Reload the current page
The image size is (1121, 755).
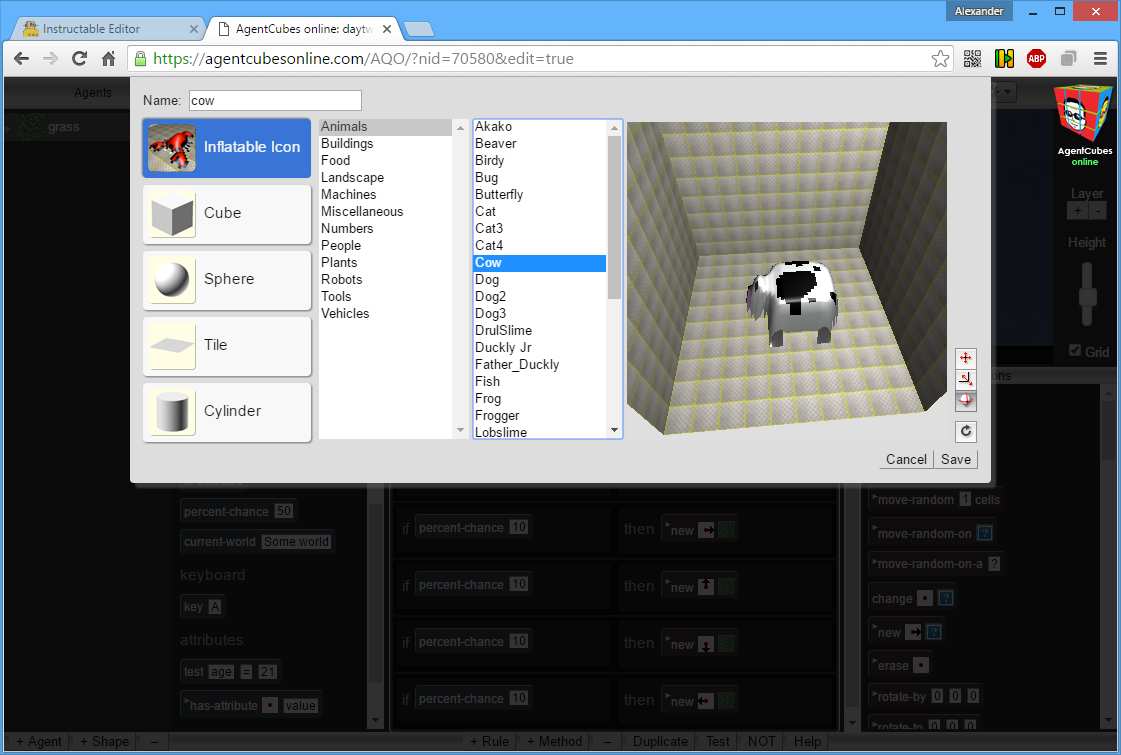coord(79,59)
